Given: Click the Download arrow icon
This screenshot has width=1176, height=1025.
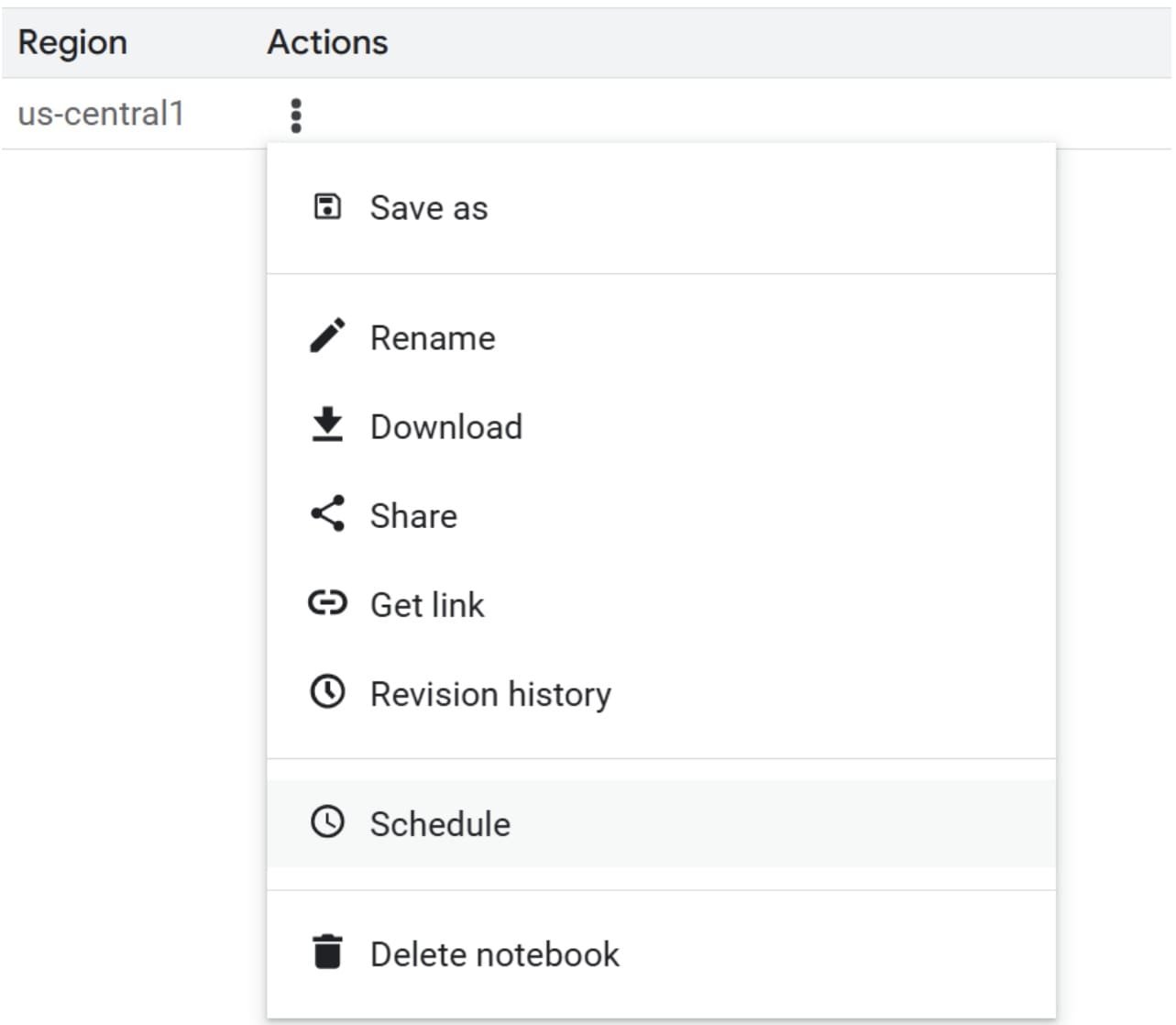Looking at the screenshot, I should [327, 425].
